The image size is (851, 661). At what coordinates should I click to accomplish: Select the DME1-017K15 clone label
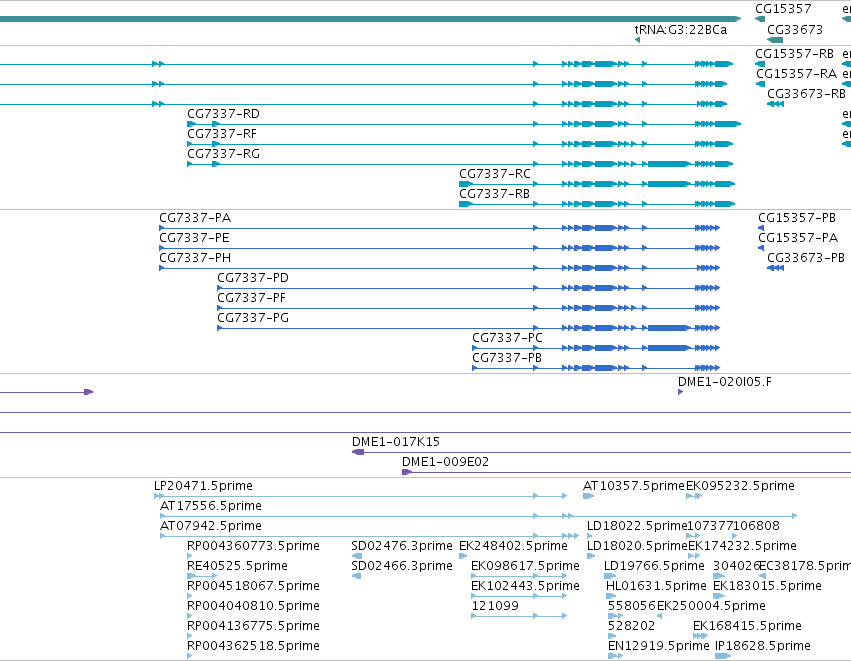[396, 442]
